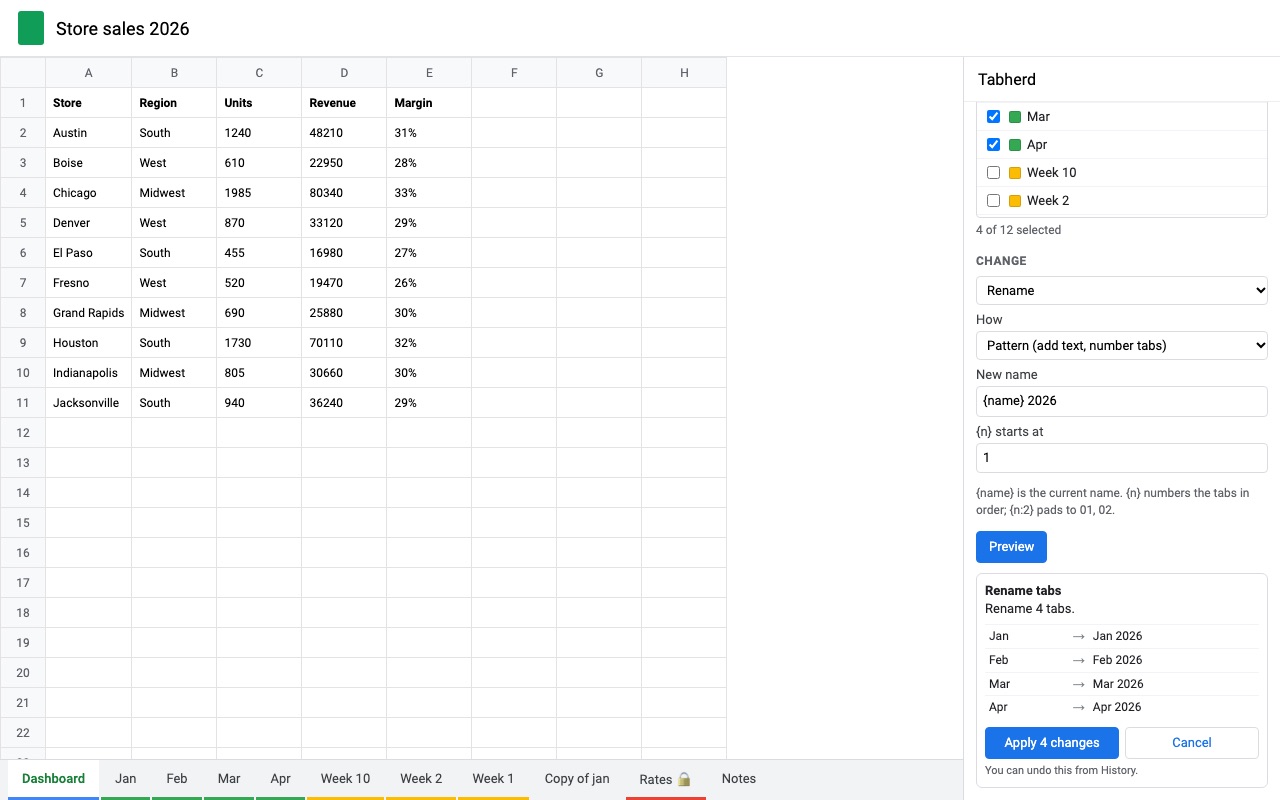This screenshot has width=1280, height=800.
Task: Select the Jacksonville cell
Action: click(89, 403)
